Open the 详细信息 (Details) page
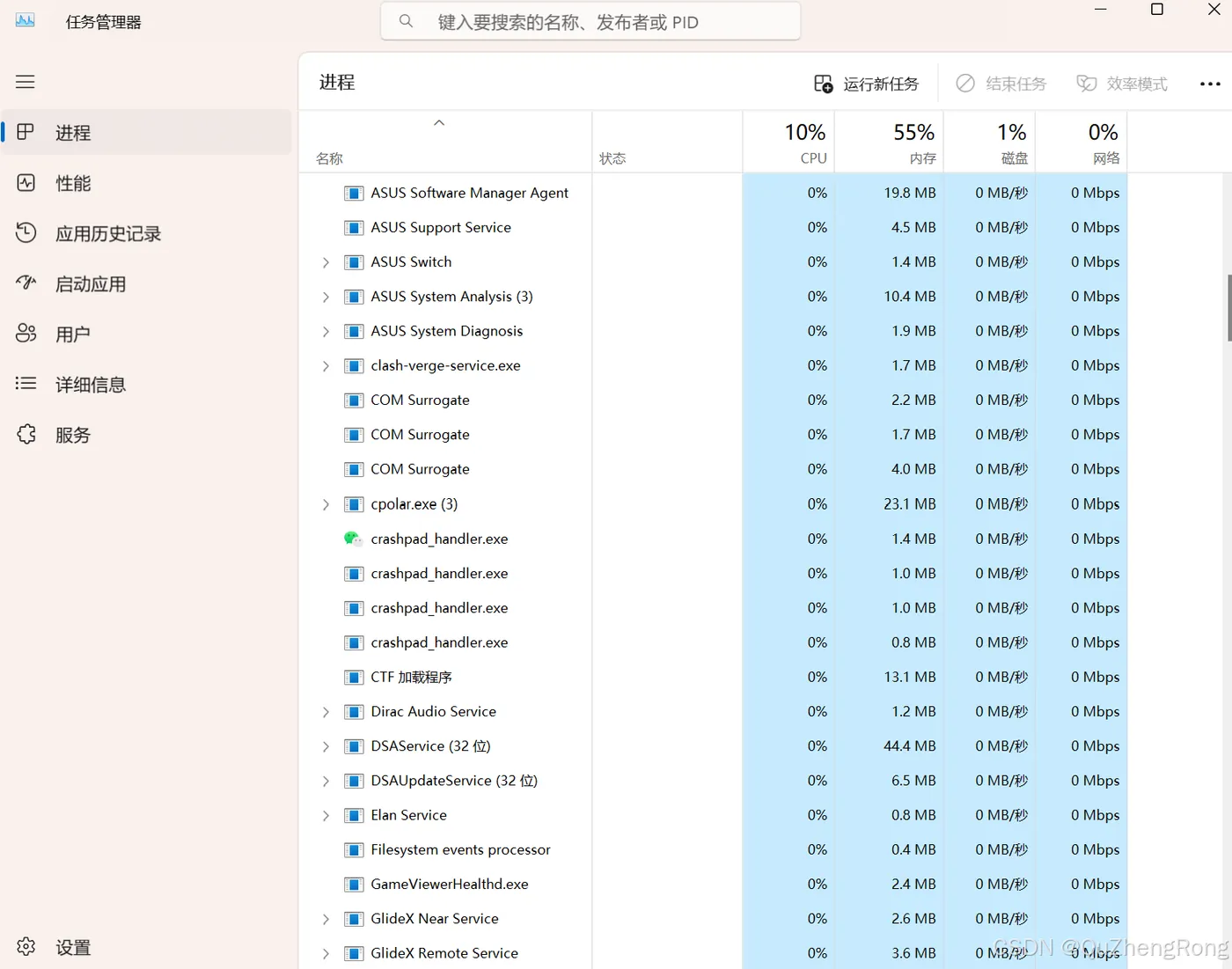Viewport: 1232px width, 969px height. point(147,384)
